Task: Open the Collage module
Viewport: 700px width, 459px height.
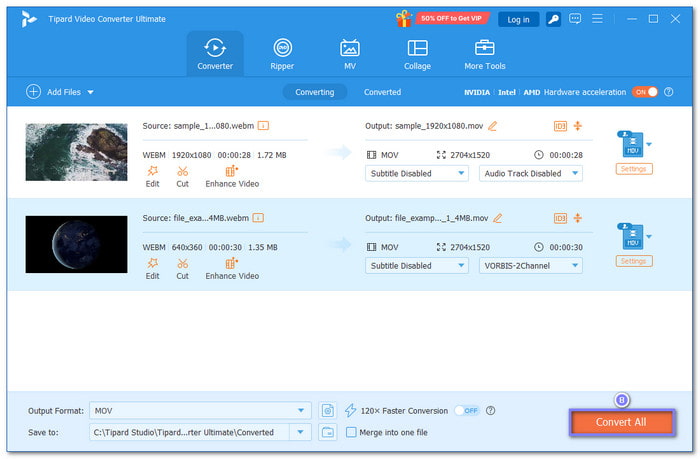Action: pos(417,54)
